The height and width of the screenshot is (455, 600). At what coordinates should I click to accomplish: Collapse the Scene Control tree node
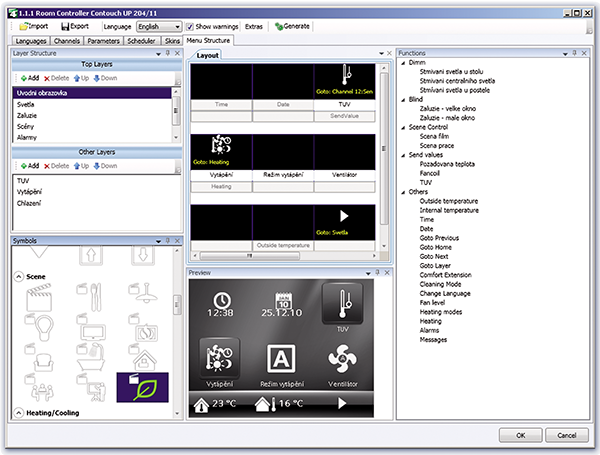click(403, 127)
